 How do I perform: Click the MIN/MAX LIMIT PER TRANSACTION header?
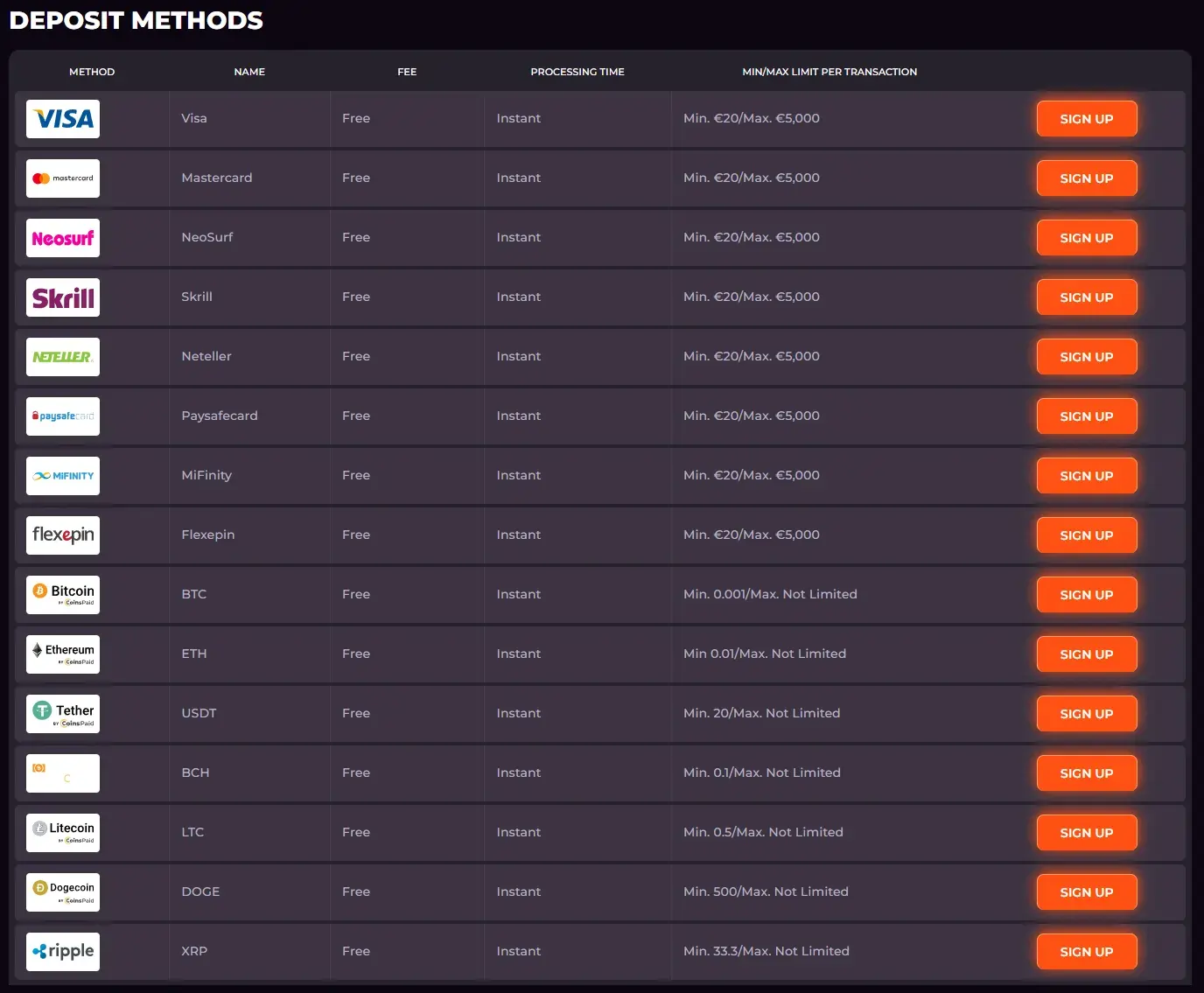[x=829, y=72]
